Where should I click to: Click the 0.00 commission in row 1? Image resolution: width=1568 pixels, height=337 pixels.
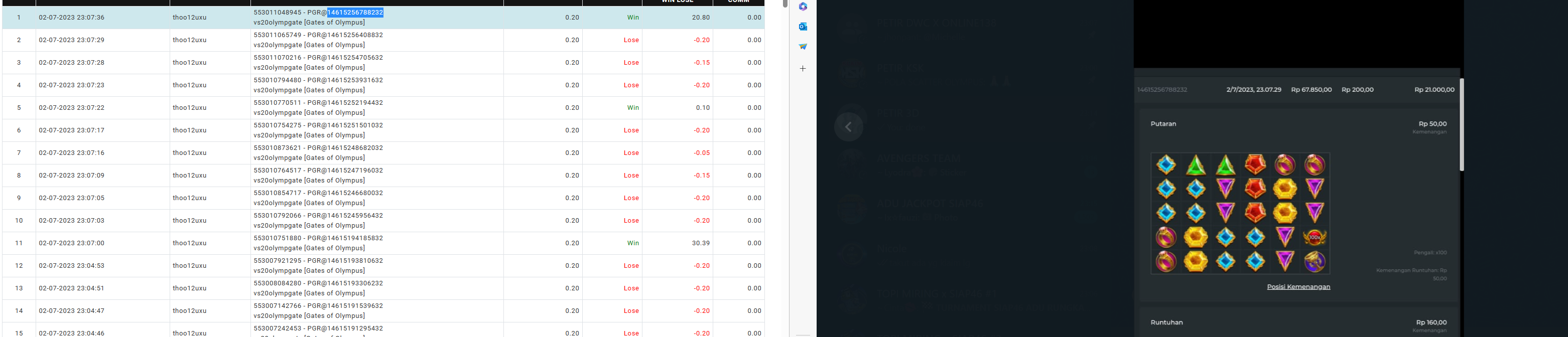(x=754, y=18)
